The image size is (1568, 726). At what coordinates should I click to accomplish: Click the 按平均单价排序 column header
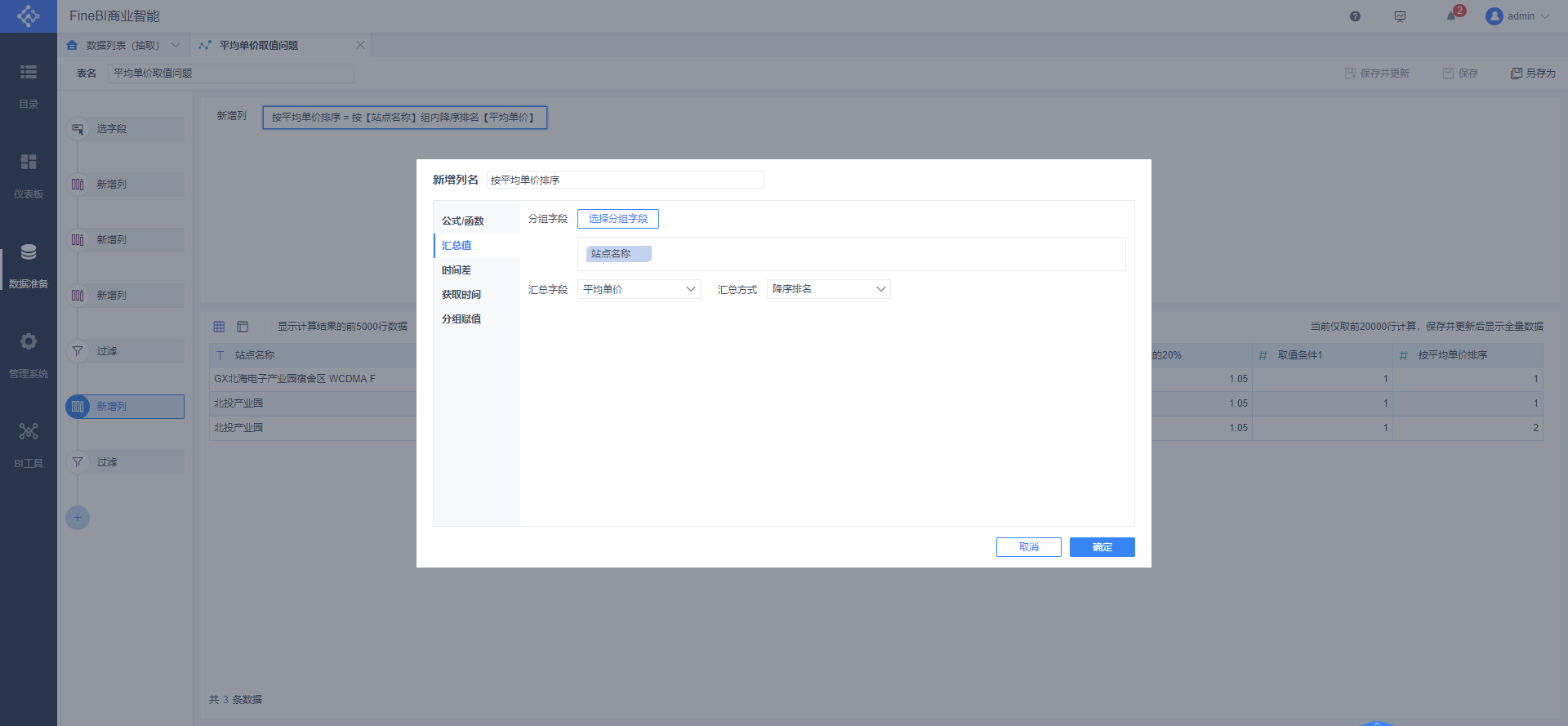pos(1453,355)
